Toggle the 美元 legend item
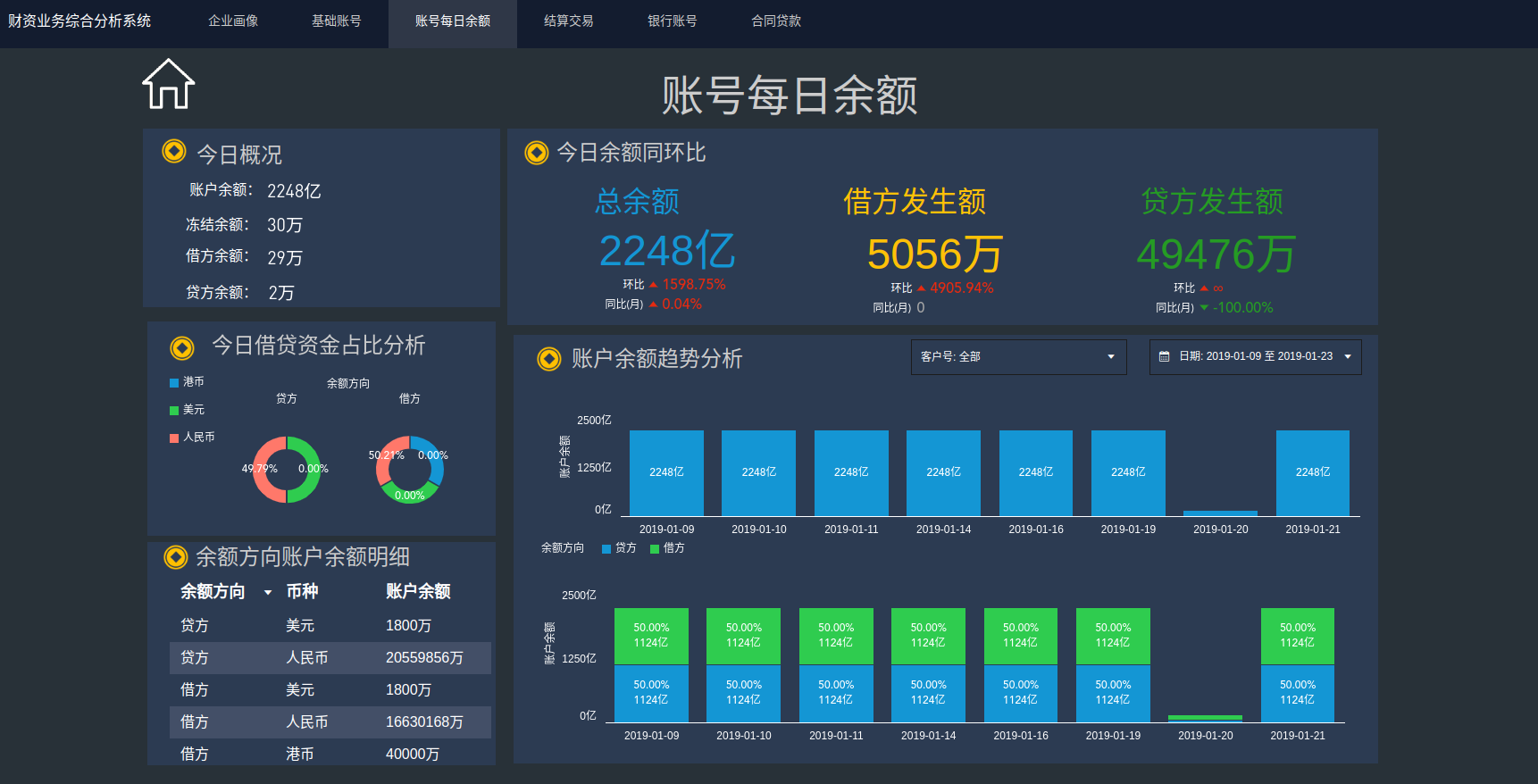Screen dimensions: 1538x784 pos(187,410)
